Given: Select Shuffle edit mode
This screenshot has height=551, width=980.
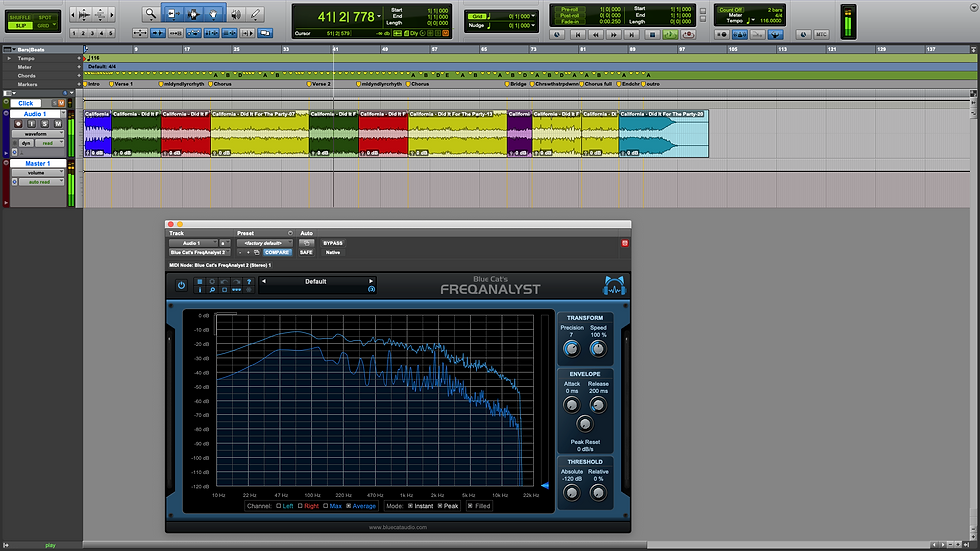Looking at the screenshot, I should coord(19,17).
